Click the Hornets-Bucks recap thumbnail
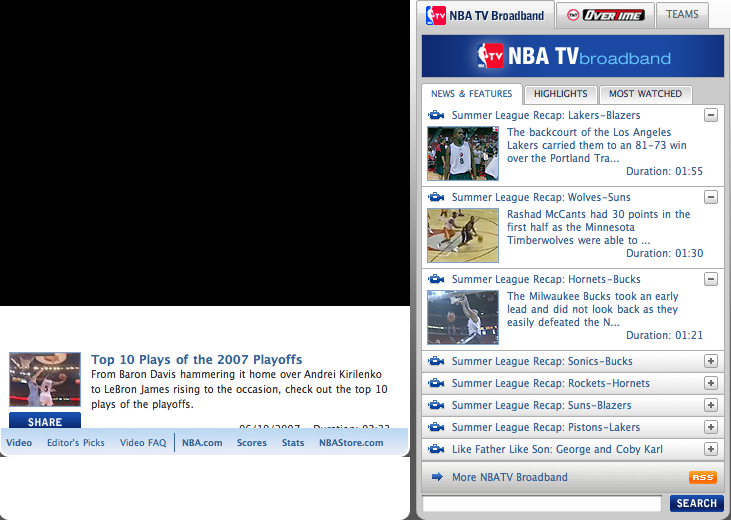The width and height of the screenshot is (731, 520). pyautogui.click(x=463, y=318)
